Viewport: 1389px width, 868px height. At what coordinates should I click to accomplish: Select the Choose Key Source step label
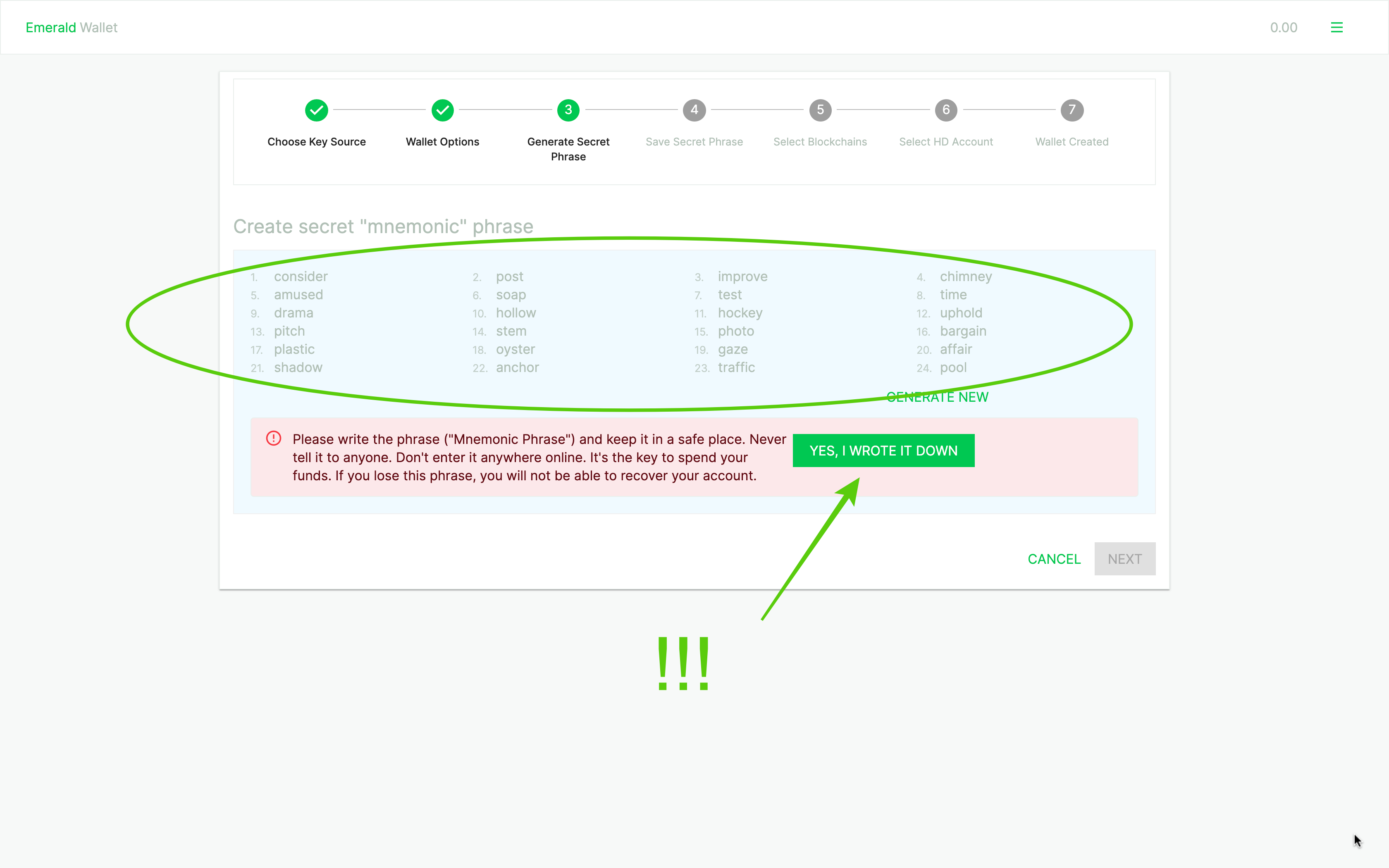click(x=316, y=142)
